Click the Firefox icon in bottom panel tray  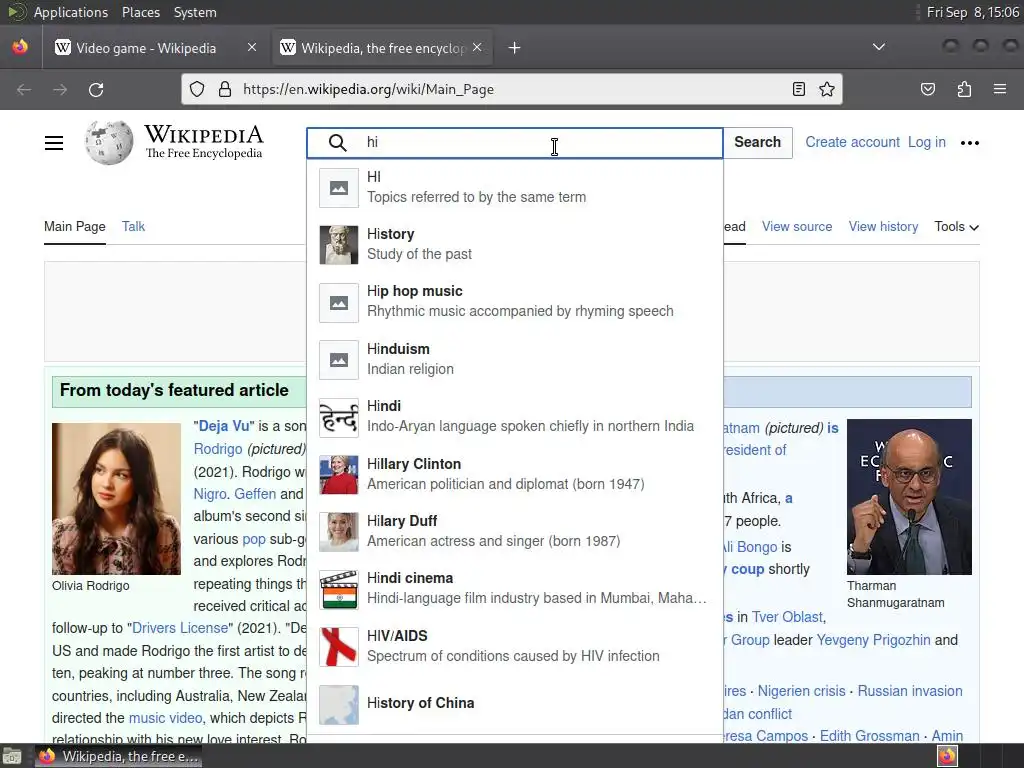pos(948,756)
